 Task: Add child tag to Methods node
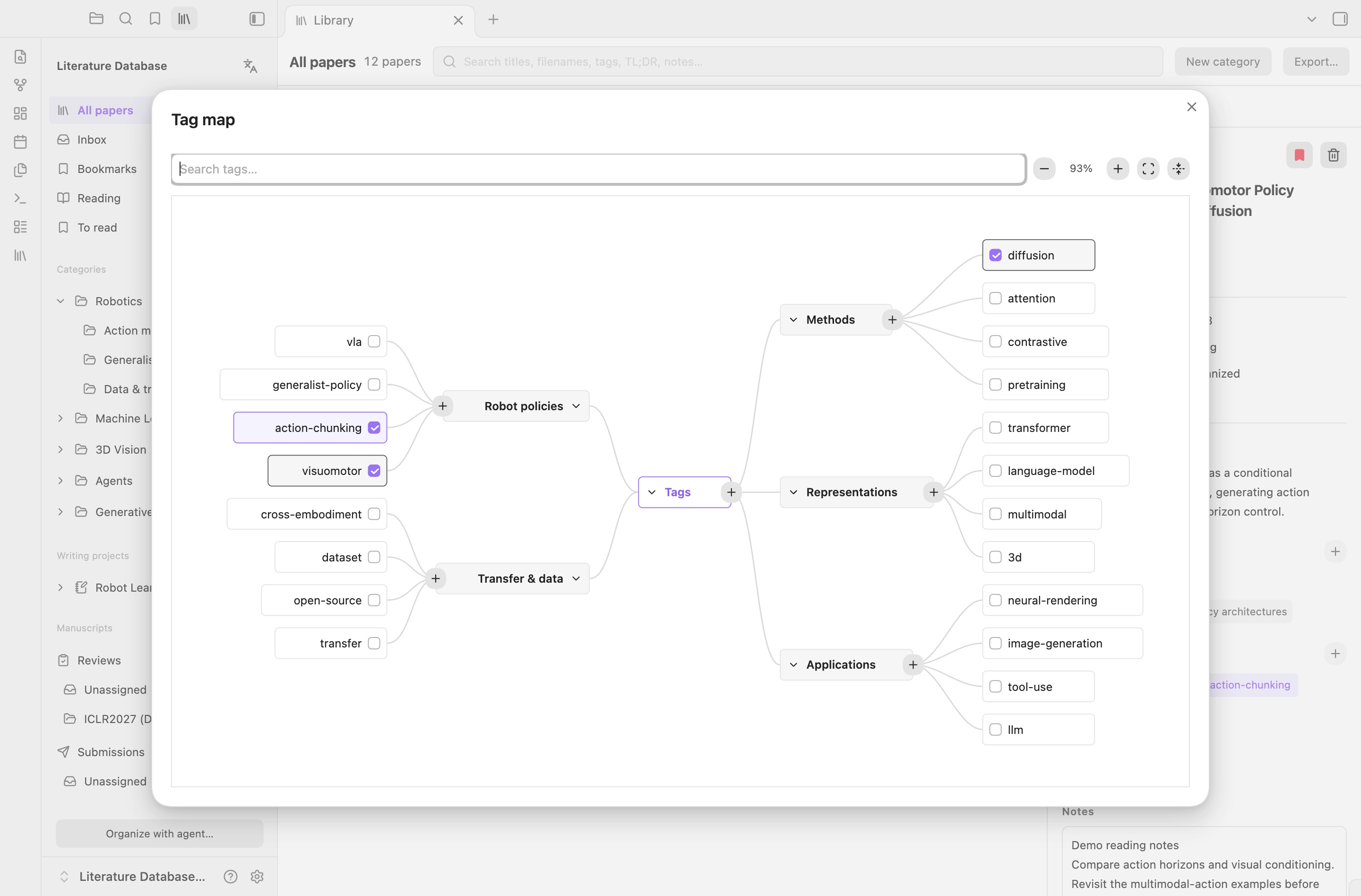(x=892, y=319)
